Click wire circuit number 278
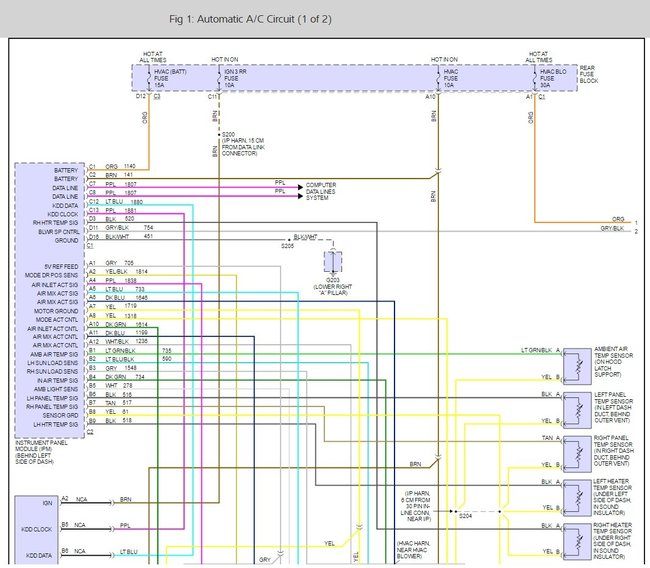Viewport: 650px width, 568px height. (x=128, y=386)
